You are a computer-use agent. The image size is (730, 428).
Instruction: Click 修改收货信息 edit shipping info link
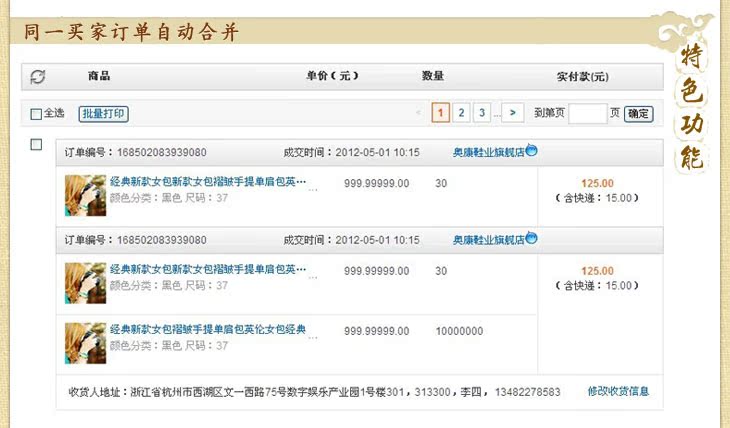(x=618, y=391)
